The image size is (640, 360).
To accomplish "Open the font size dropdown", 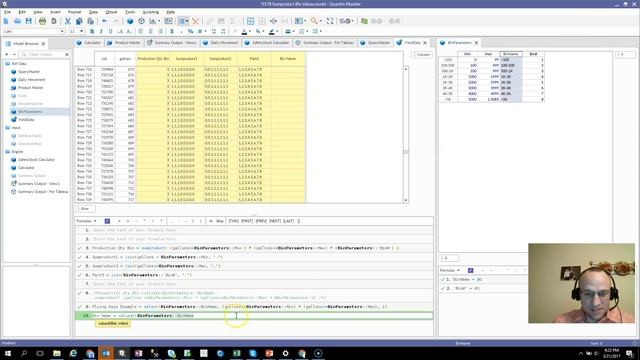I will (x=82, y=31).
